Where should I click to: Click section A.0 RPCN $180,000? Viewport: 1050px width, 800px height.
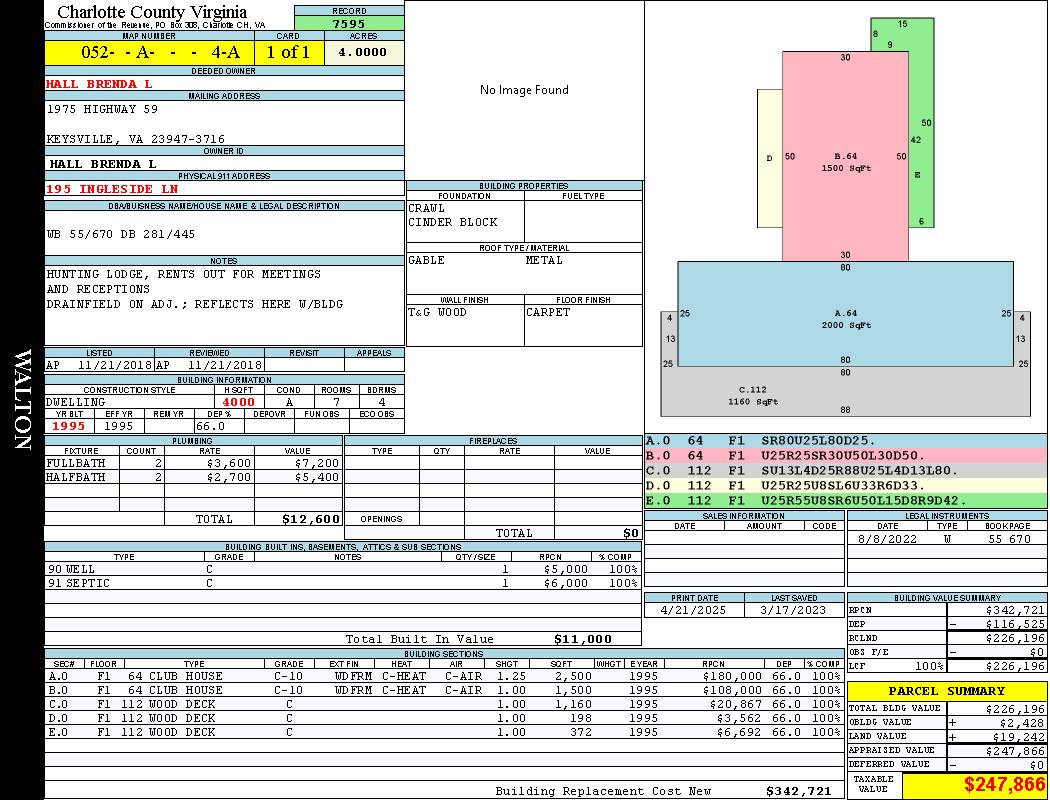point(732,676)
